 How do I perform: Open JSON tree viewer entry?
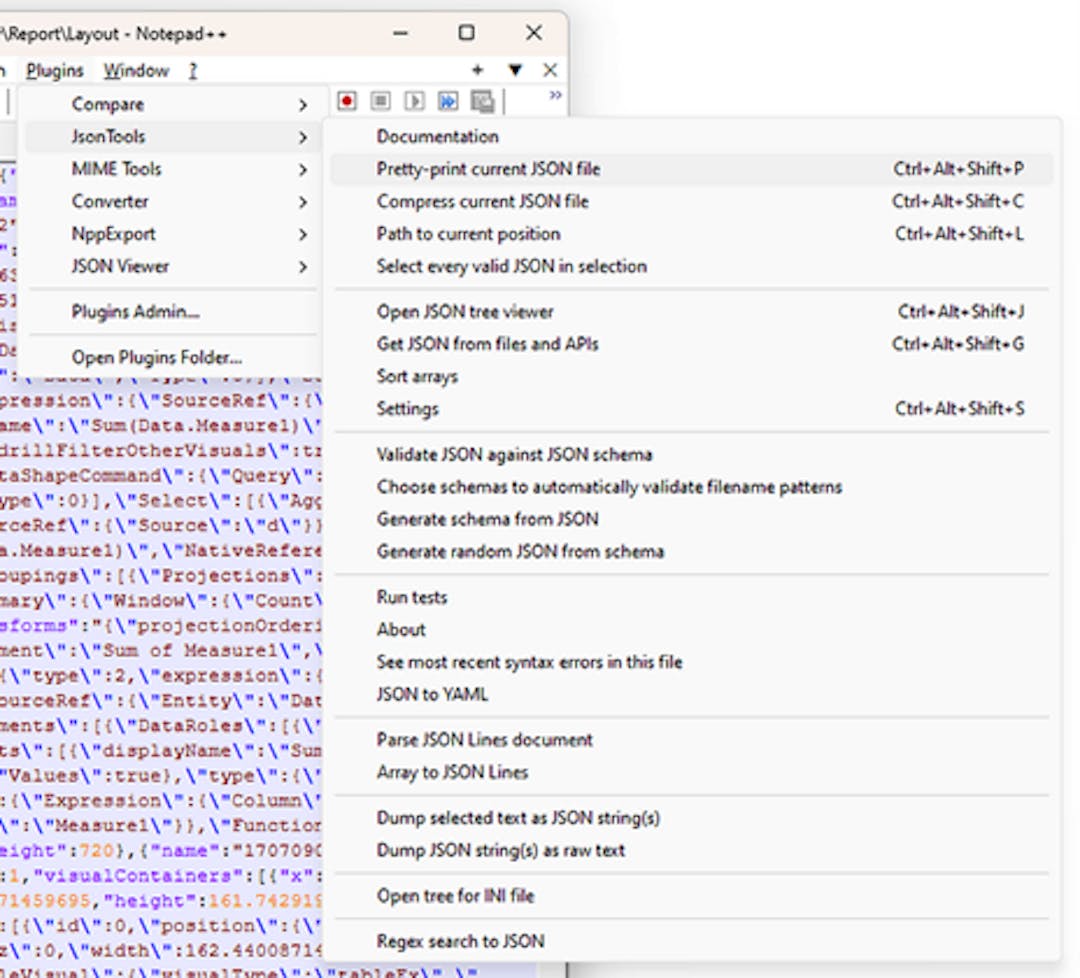pyautogui.click(x=692, y=311)
